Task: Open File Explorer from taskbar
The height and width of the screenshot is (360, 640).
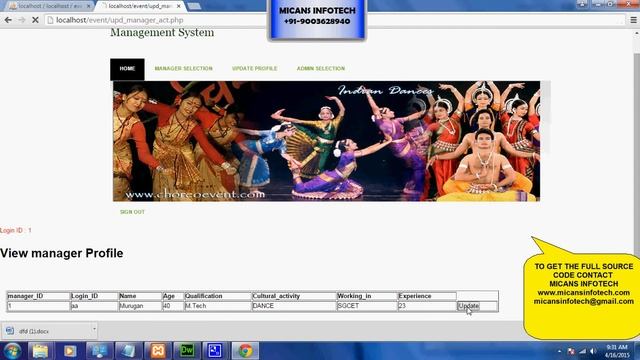Action: (40, 351)
